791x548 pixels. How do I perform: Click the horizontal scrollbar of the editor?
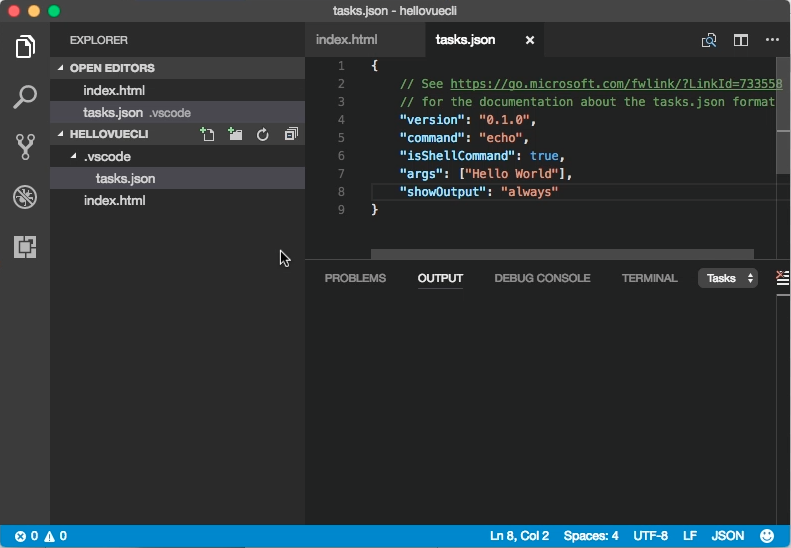click(562, 254)
